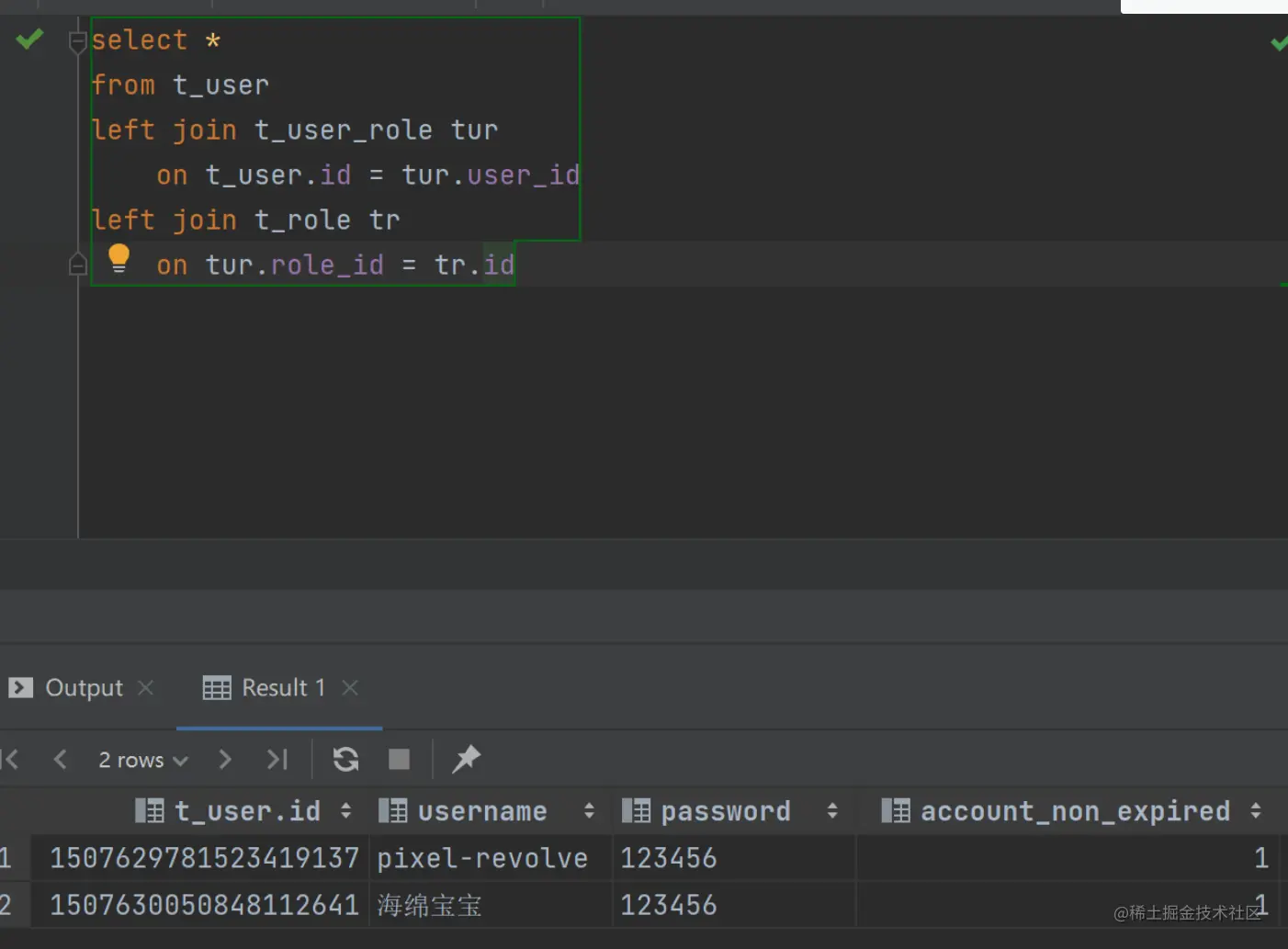This screenshot has width=1288, height=949.
Task: Select the 海绵宝宝 username cell
Action: 491,905
